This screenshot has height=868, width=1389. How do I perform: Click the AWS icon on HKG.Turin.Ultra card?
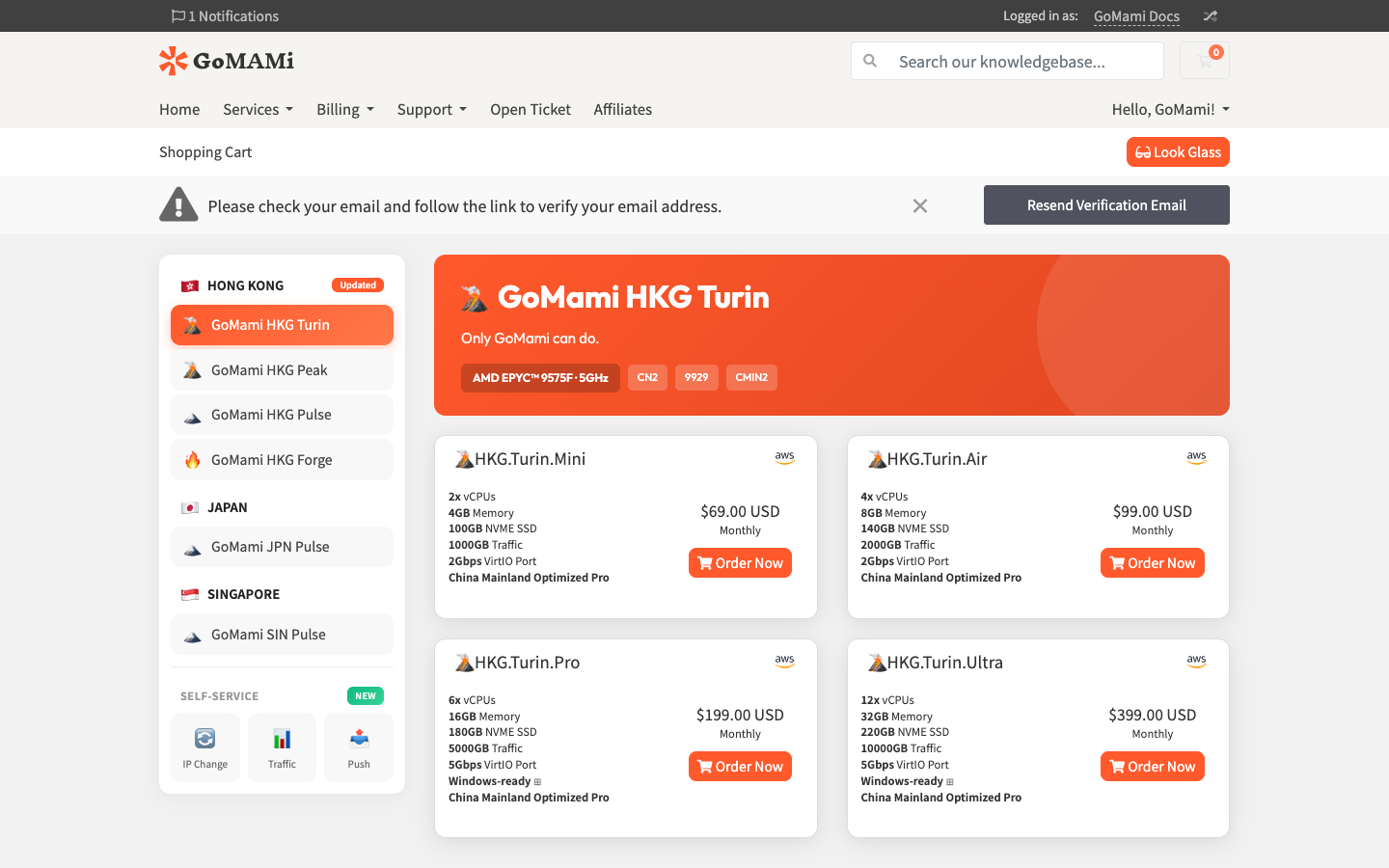point(1197,661)
